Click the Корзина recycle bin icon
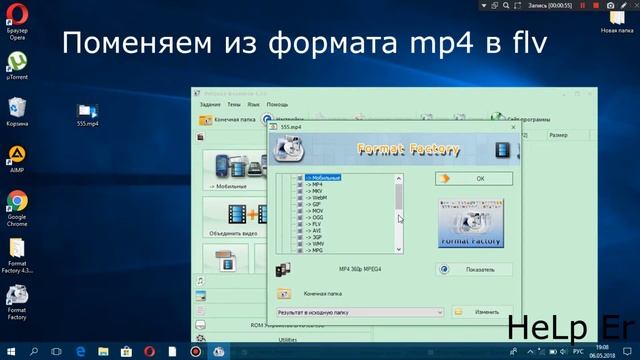This screenshot has height=360, width=640. click(x=17, y=111)
